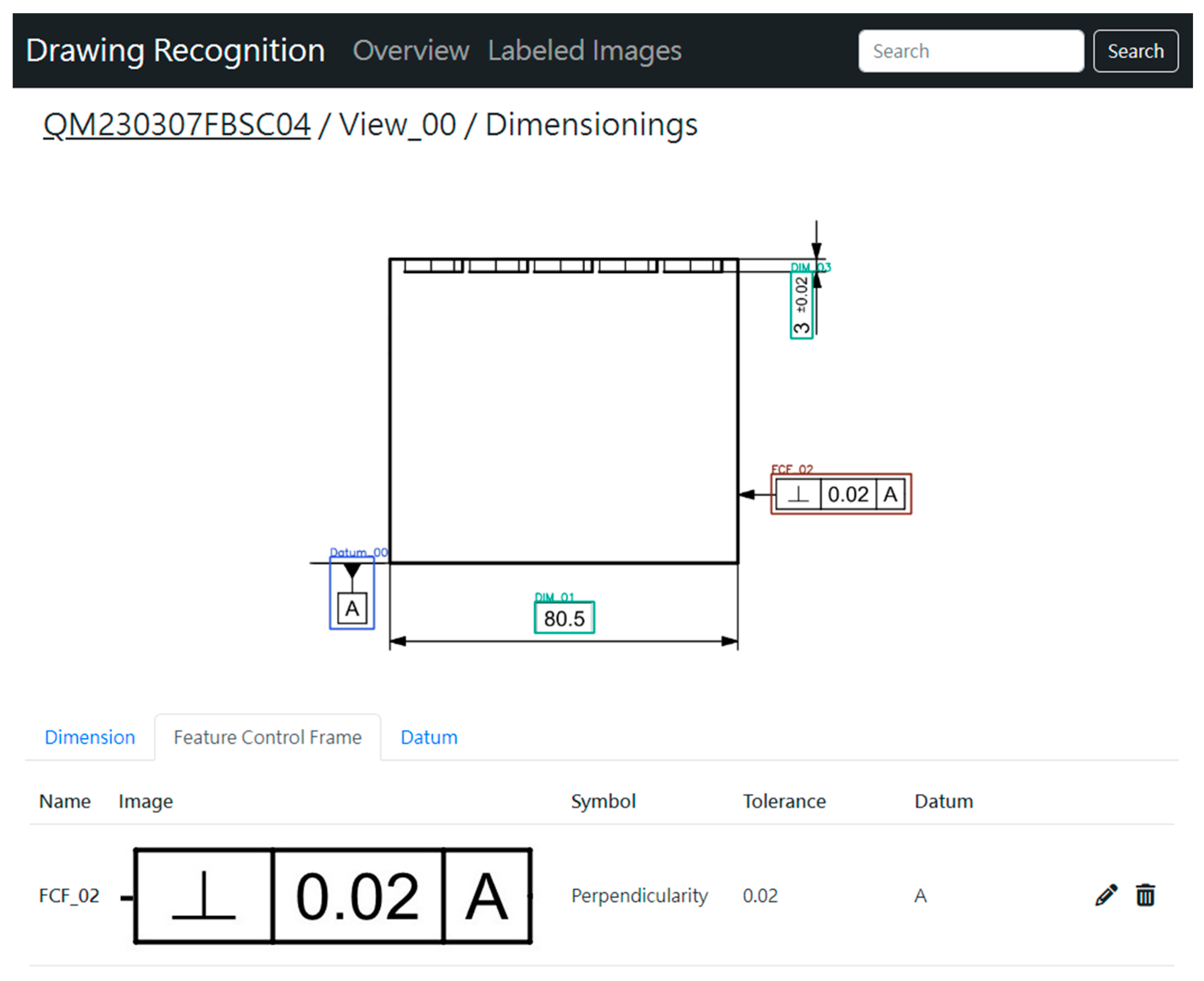Click the FCF_02 image thumbnail in table
The width and height of the screenshot is (1204, 981).
click(332, 895)
